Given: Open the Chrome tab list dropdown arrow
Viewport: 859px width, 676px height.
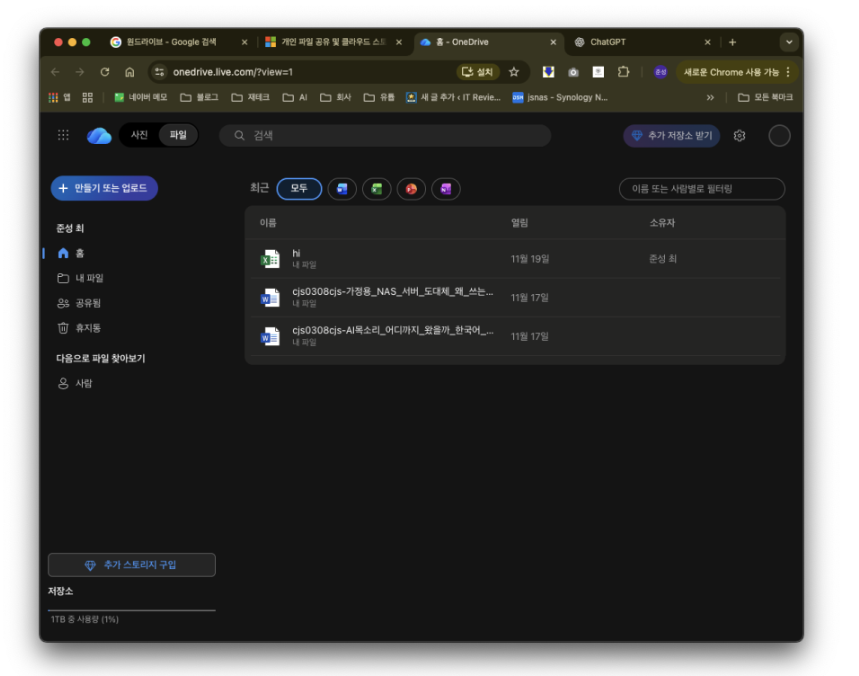Looking at the screenshot, I should 787,42.
